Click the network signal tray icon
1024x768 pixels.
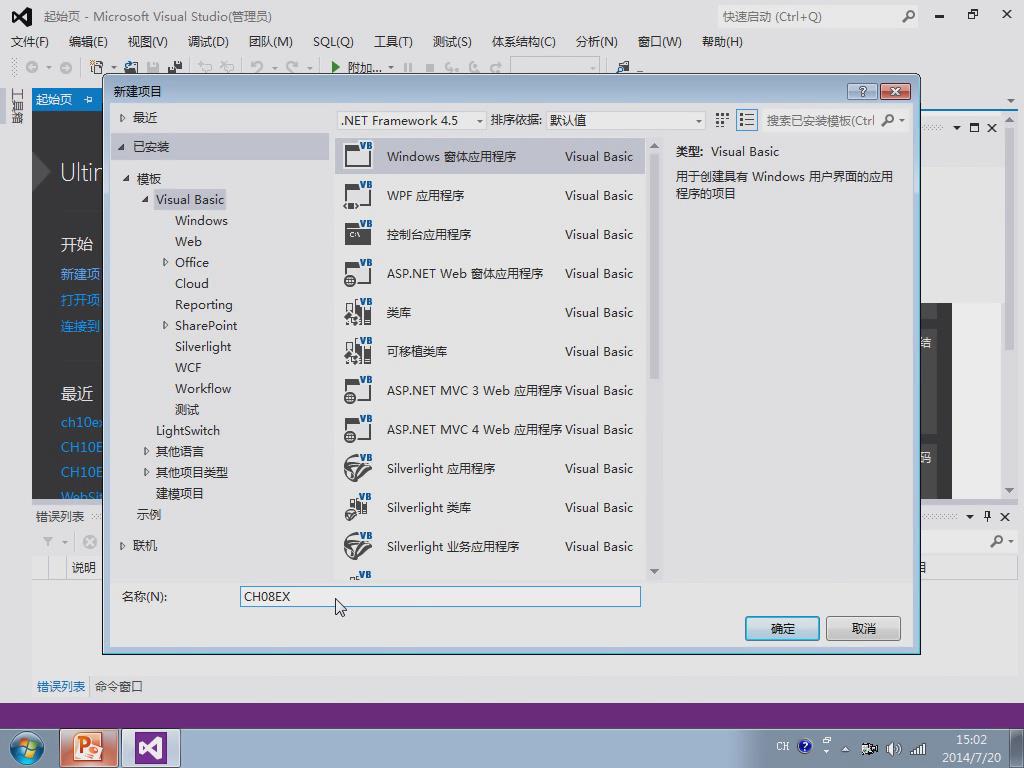point(918,748)
